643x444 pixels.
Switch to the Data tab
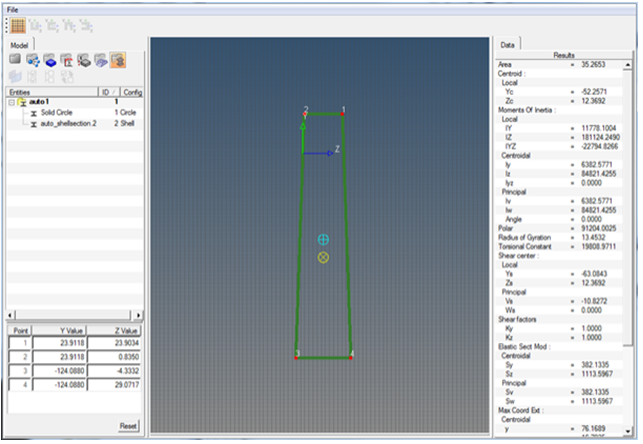(508, 45)
